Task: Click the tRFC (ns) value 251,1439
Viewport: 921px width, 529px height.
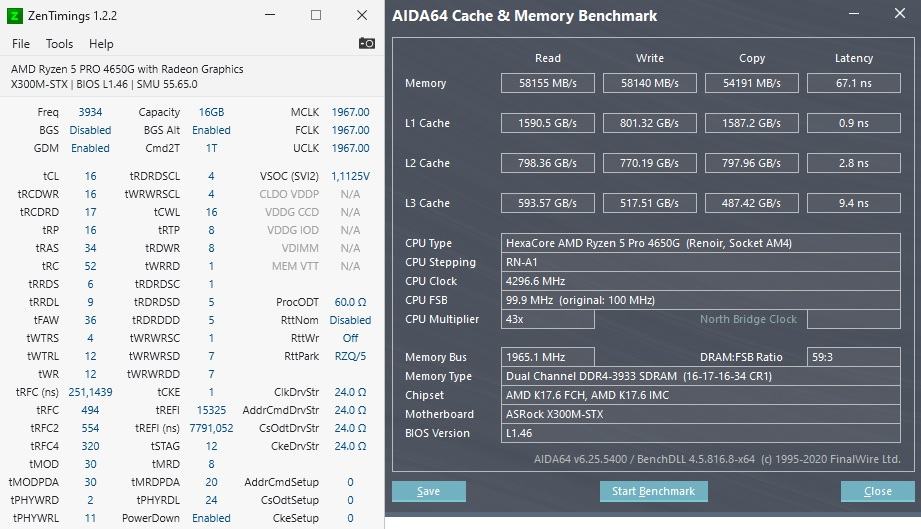Action: pos(90,392)
